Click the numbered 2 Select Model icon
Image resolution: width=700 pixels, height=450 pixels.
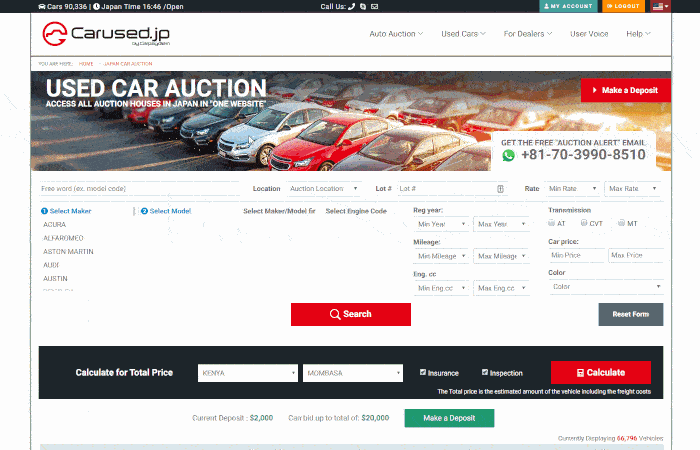[144, 211]
